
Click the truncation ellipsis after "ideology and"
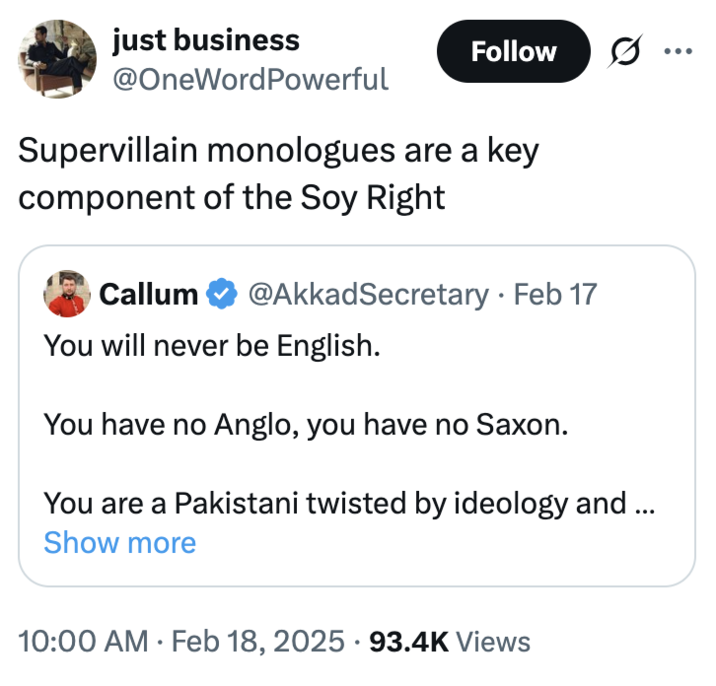[x=645, y=502]
